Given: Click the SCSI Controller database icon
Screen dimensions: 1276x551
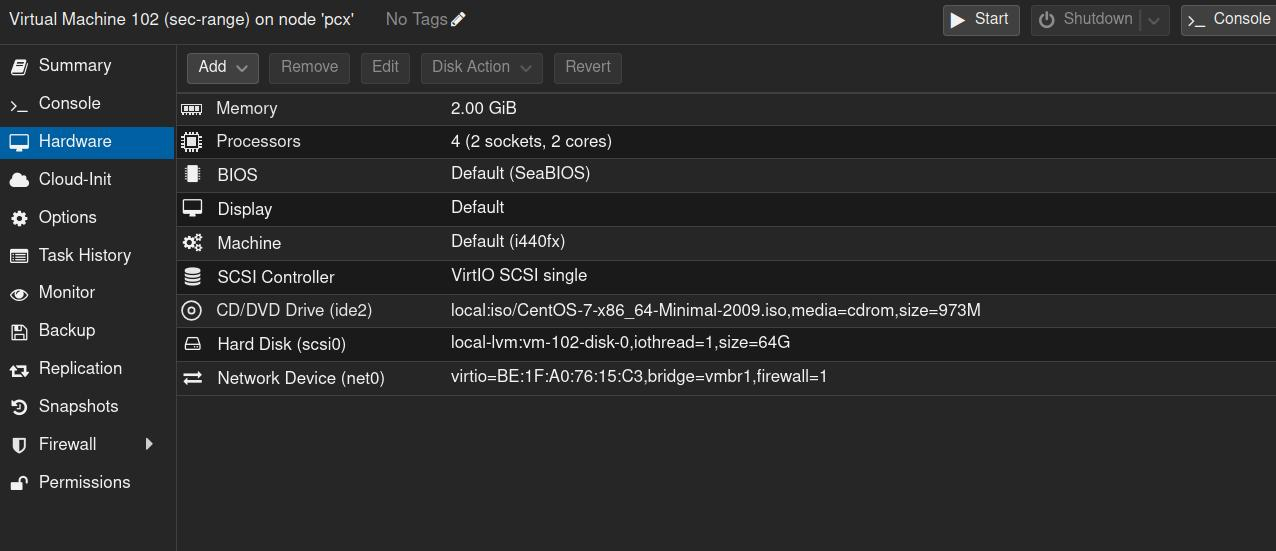Looking at the screenshot, I should (192, 277).
